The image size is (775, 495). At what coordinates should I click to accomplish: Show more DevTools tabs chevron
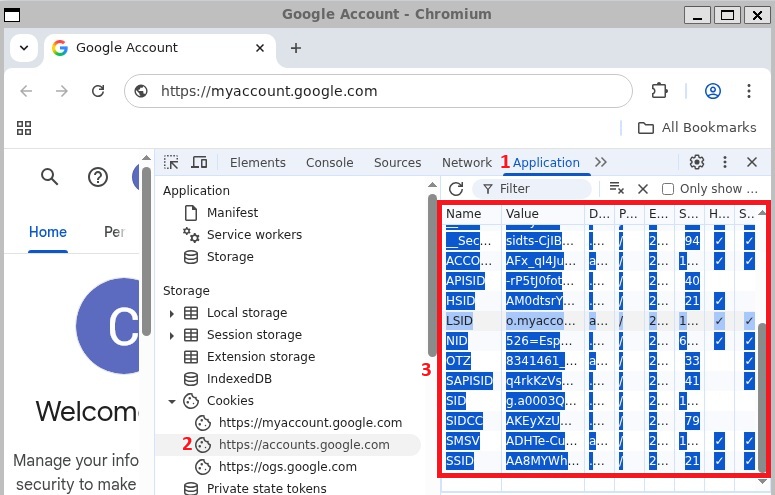coord(600,162)
